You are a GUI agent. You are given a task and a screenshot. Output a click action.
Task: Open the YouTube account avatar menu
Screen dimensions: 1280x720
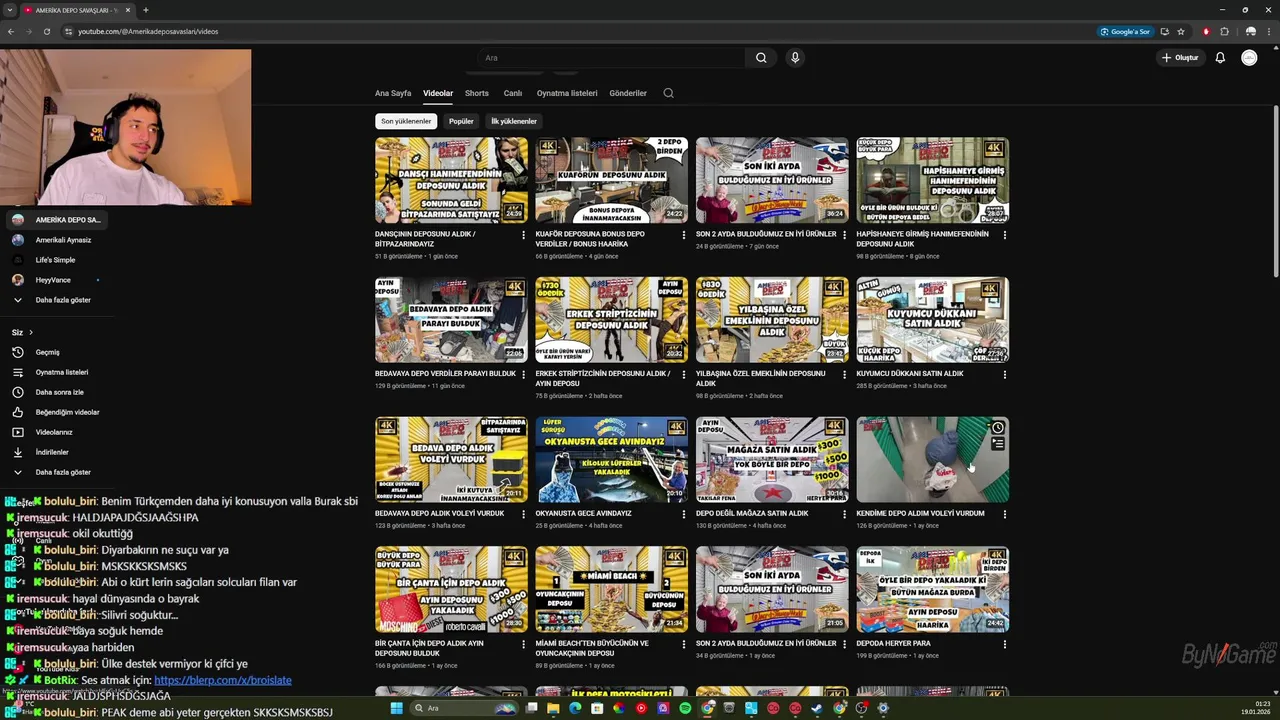[1249, 58]
